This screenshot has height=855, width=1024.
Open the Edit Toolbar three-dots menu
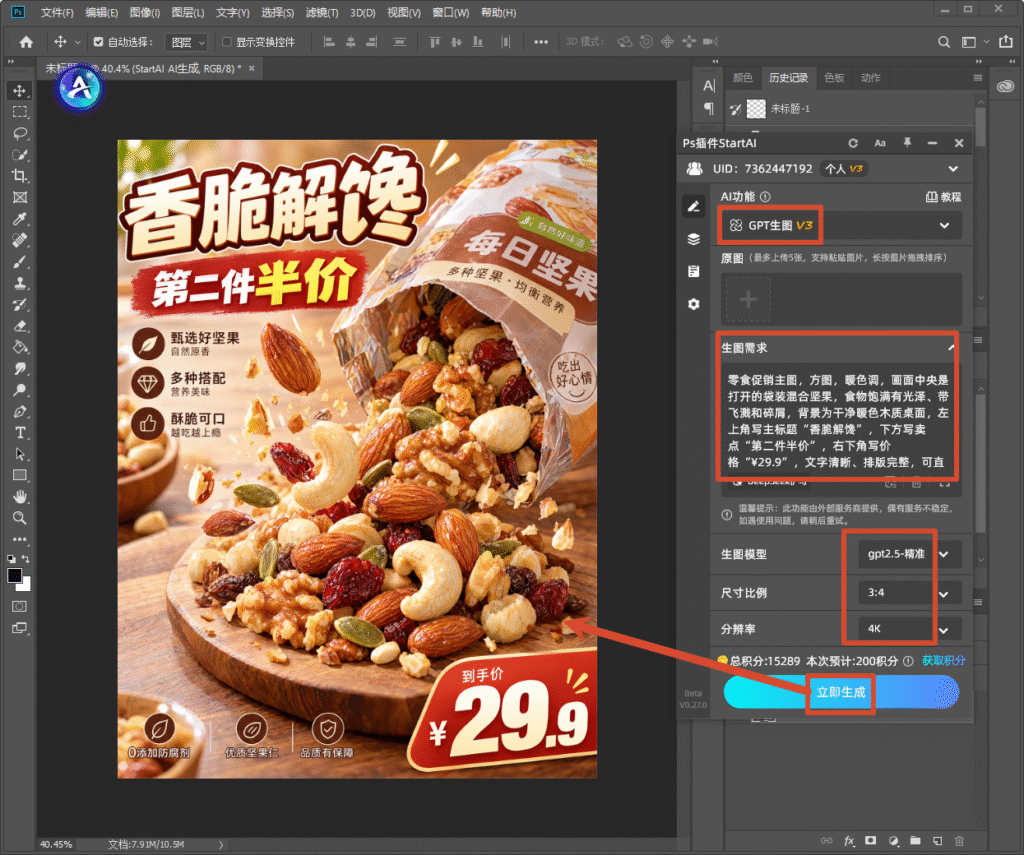click(20, 539)
